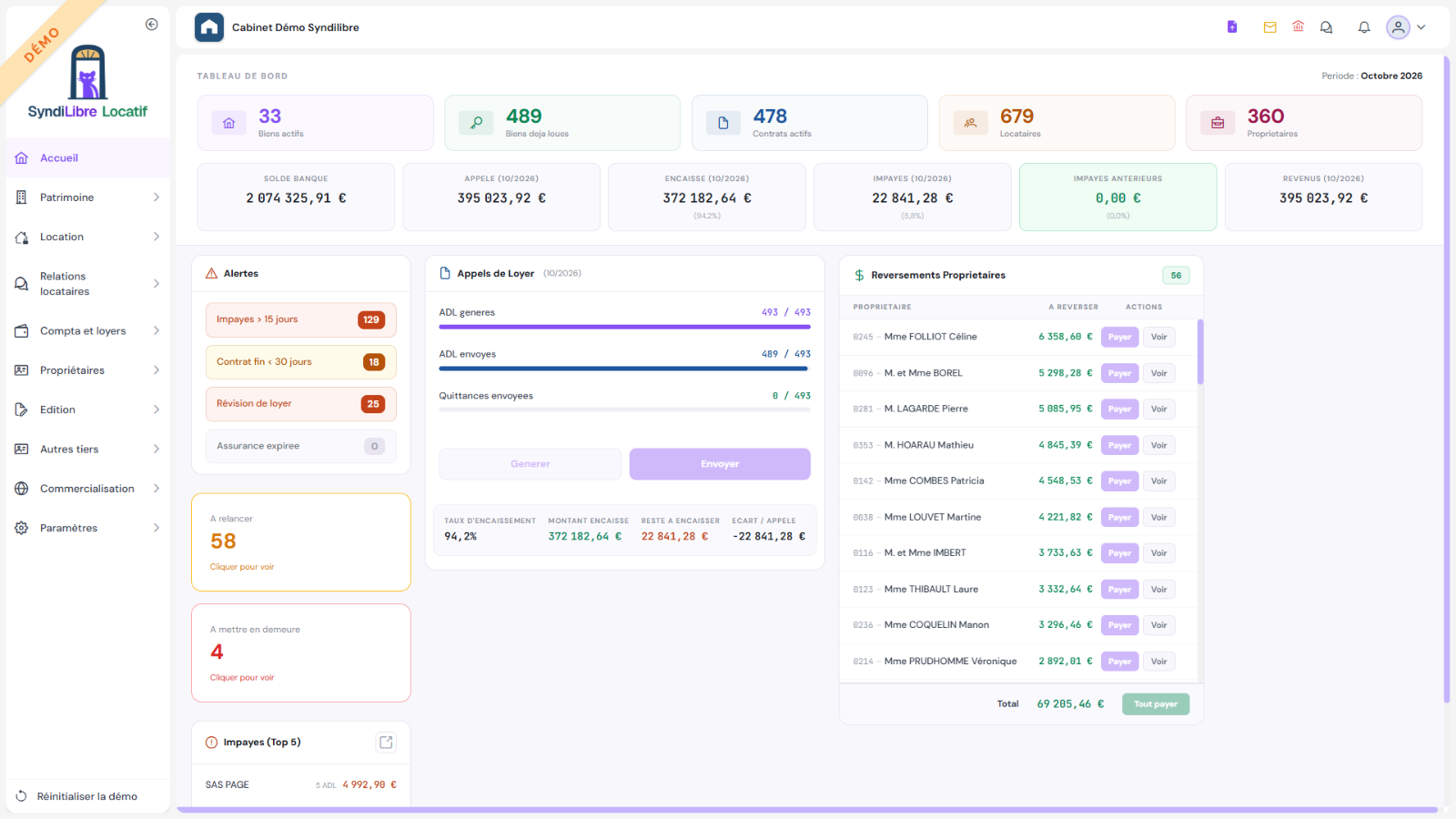Click the horizontal scrollbar at page bottom
Viewport: 1456px width, 819px height.
click(807, 810)
